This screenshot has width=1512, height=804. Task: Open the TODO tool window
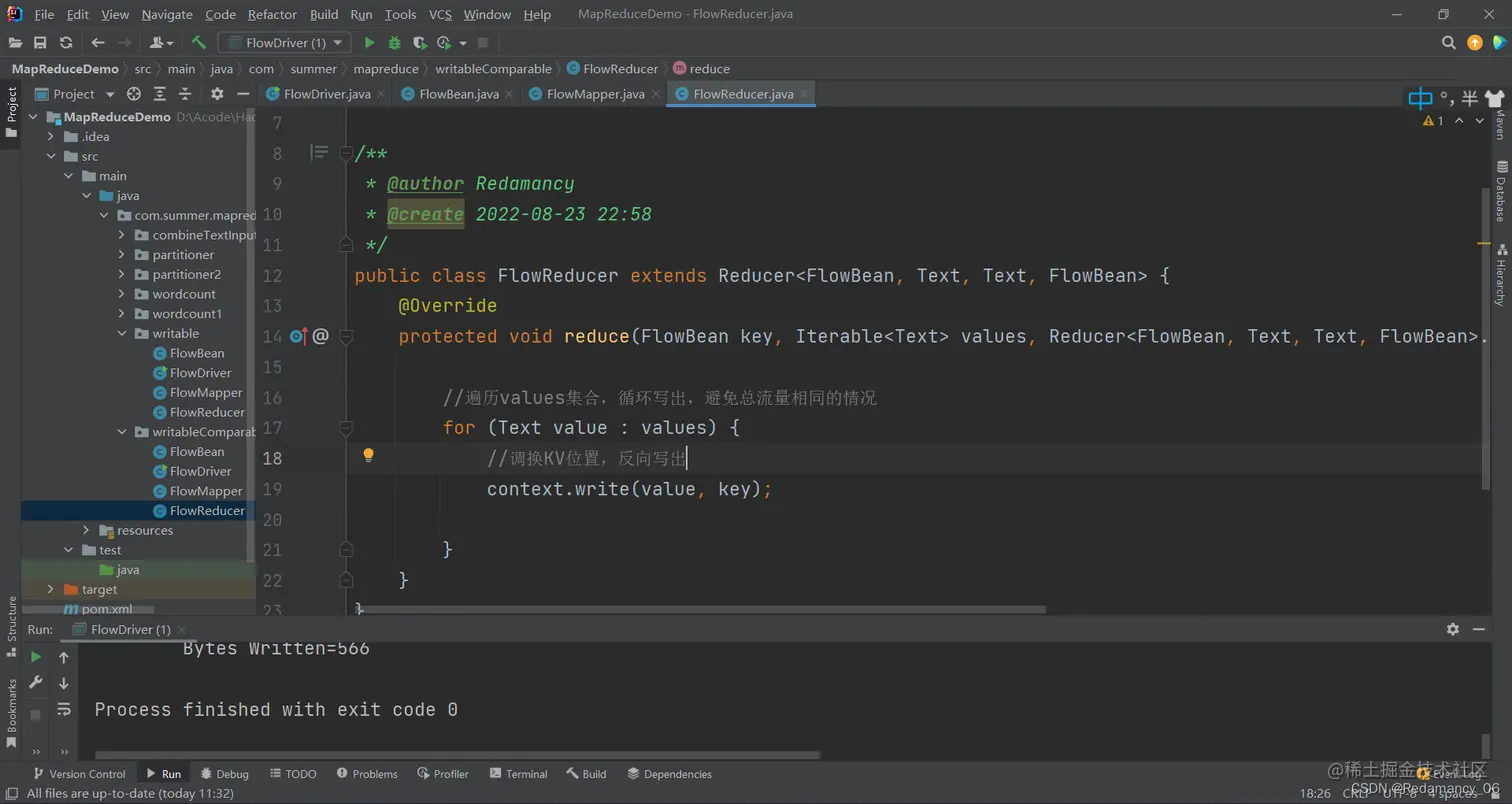click(293, 774)
